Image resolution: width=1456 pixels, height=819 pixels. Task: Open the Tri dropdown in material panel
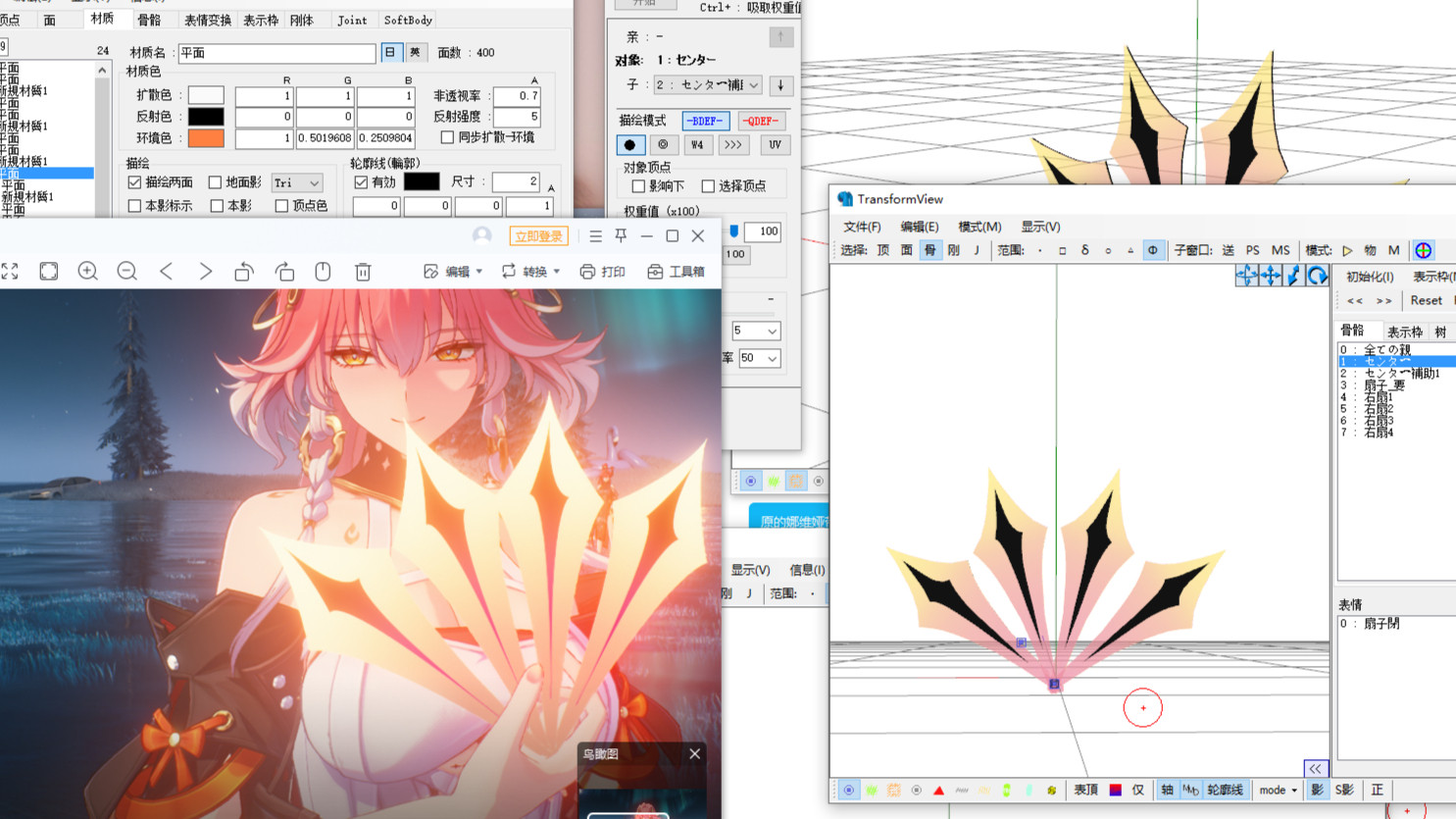pos(297,183)
